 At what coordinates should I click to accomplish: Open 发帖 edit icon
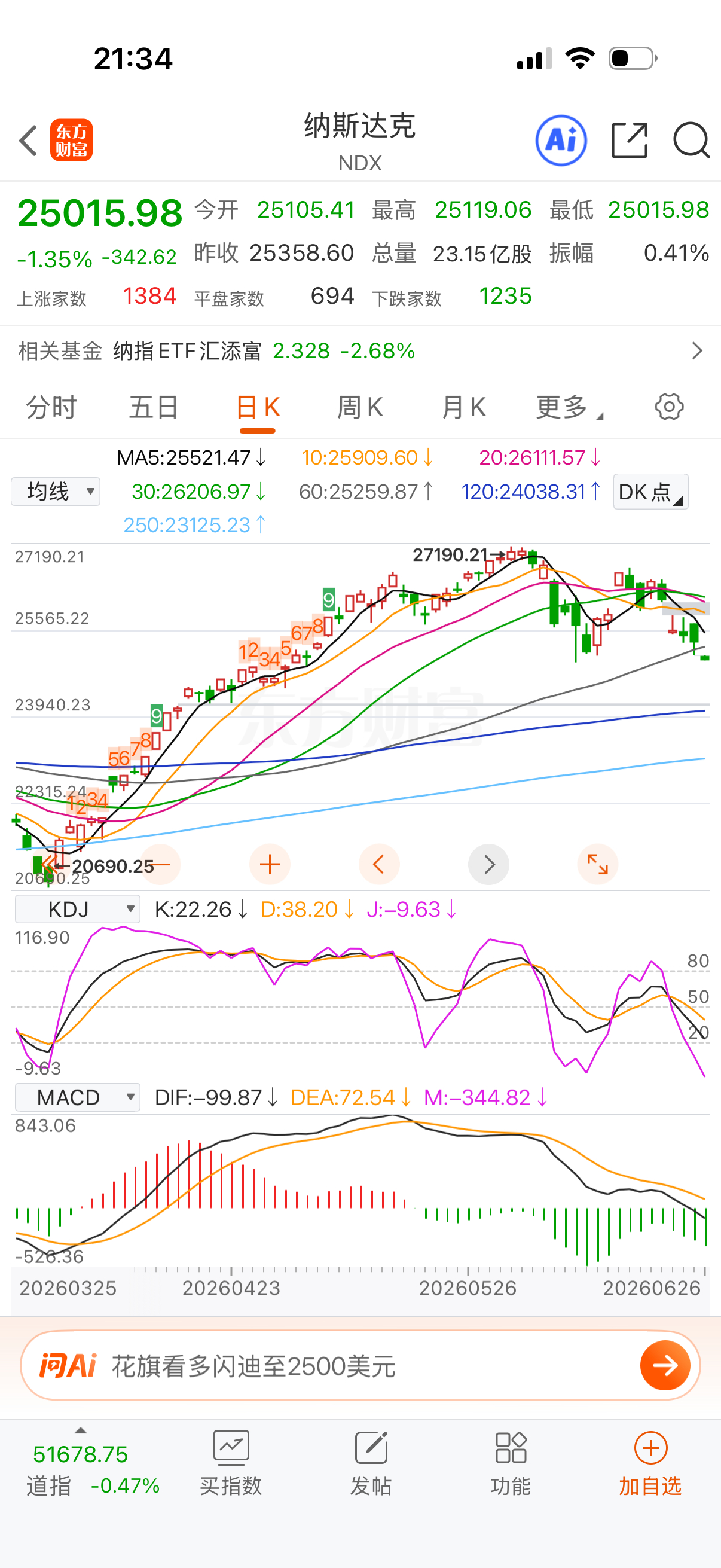371,1447
